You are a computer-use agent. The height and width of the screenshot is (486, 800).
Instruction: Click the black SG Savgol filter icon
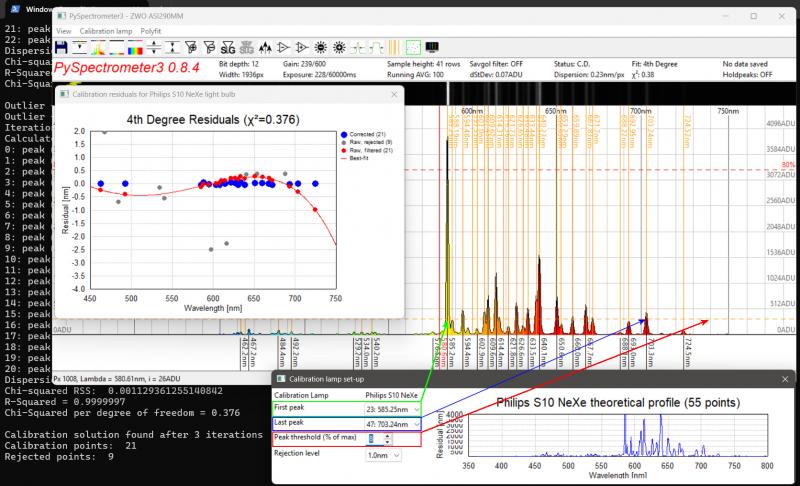click(x=227, y=47)
